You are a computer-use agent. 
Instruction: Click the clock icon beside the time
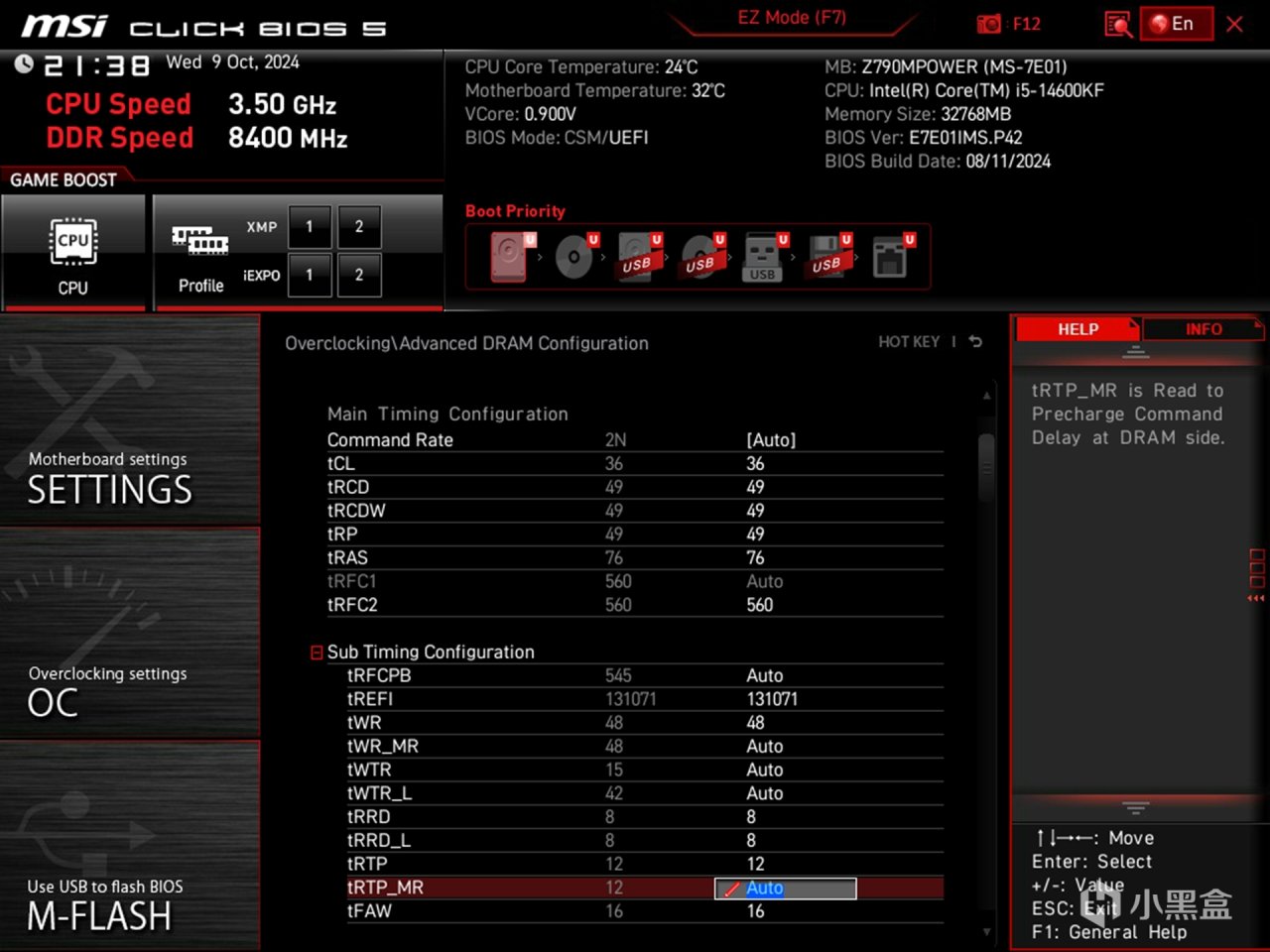pyautogui.click(x=24, y=64)
